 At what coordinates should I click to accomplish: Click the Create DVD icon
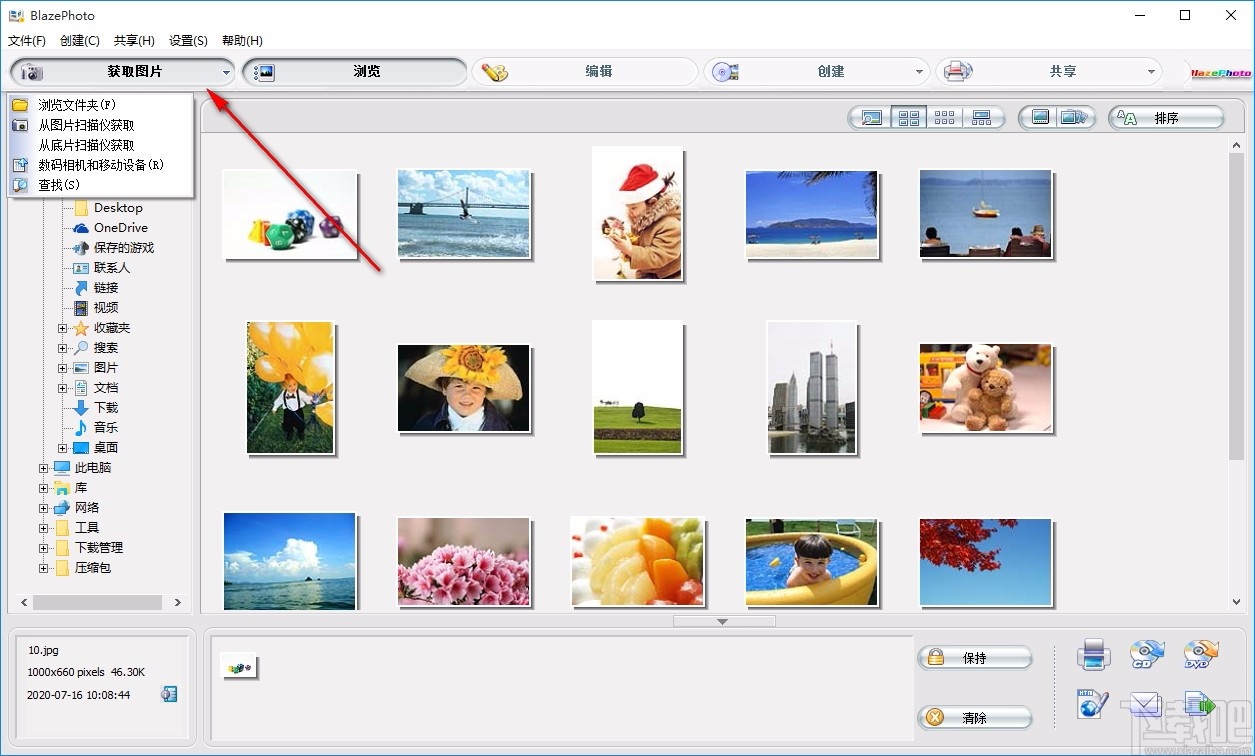click(1200, 652)
